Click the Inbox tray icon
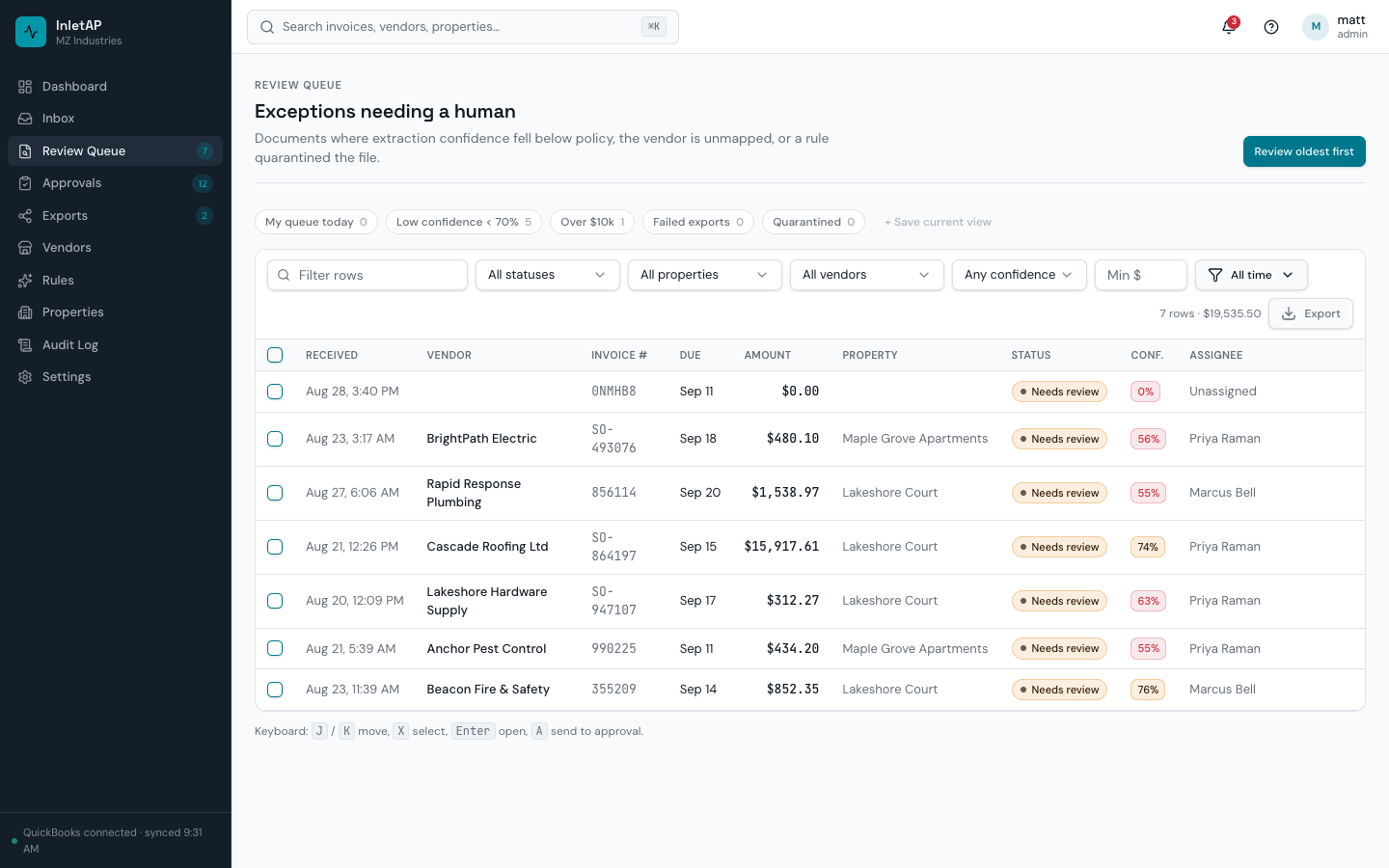This screenshot has width=1389, height=868. [25, 119]
